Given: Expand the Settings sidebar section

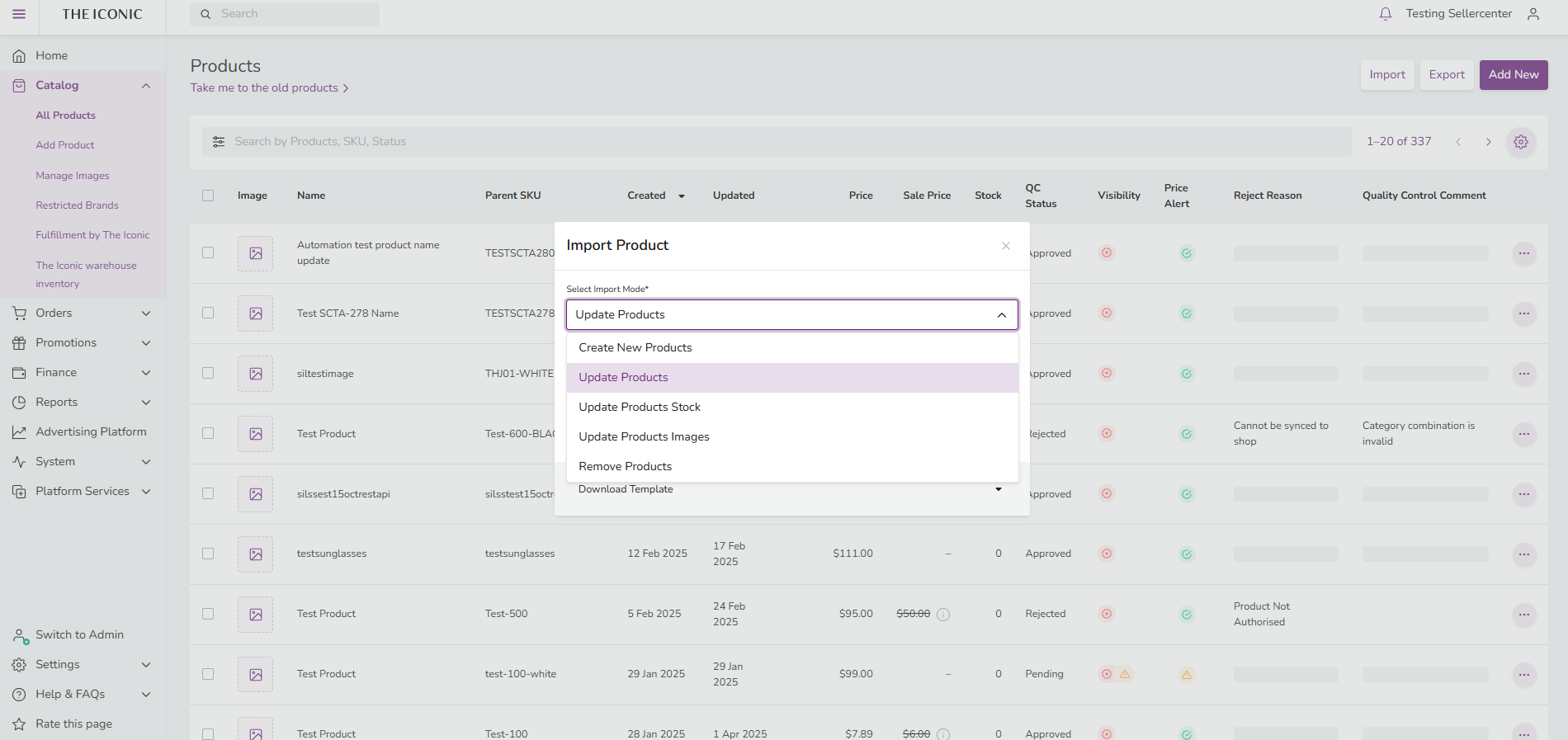Looking at the screenshot, I should [x=146, y=665].
